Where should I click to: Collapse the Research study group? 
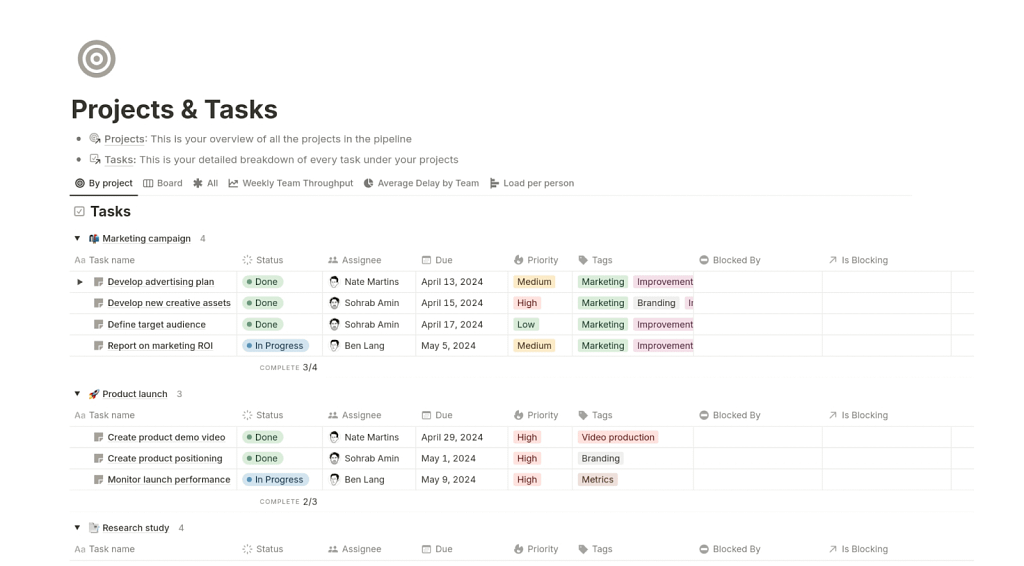click(x=77, y=527)
